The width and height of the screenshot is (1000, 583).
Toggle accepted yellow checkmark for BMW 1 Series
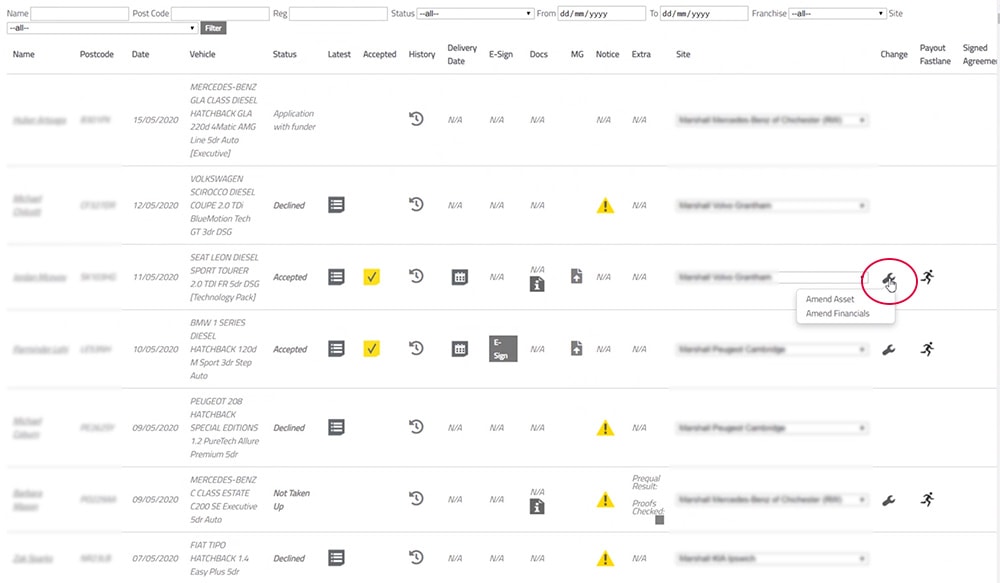371,348
